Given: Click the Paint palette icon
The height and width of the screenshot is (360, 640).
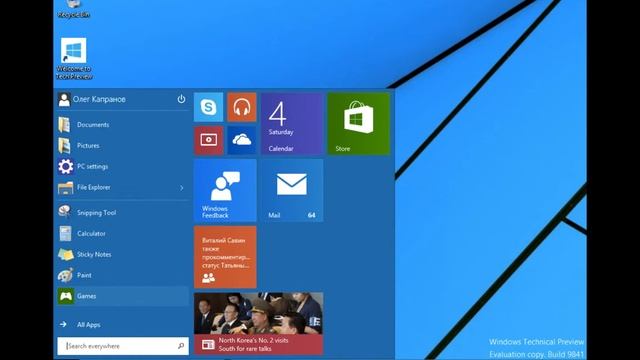Looking at the screenshot, I should pyautogui.click(x=65, y=275).
